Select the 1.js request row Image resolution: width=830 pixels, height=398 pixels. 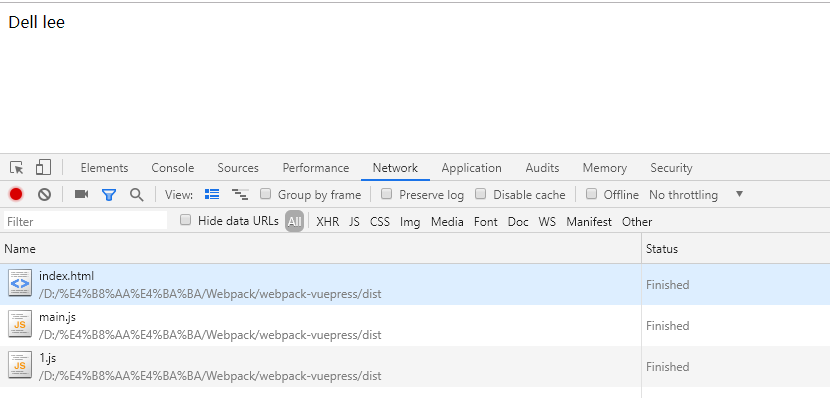[415, 366]
